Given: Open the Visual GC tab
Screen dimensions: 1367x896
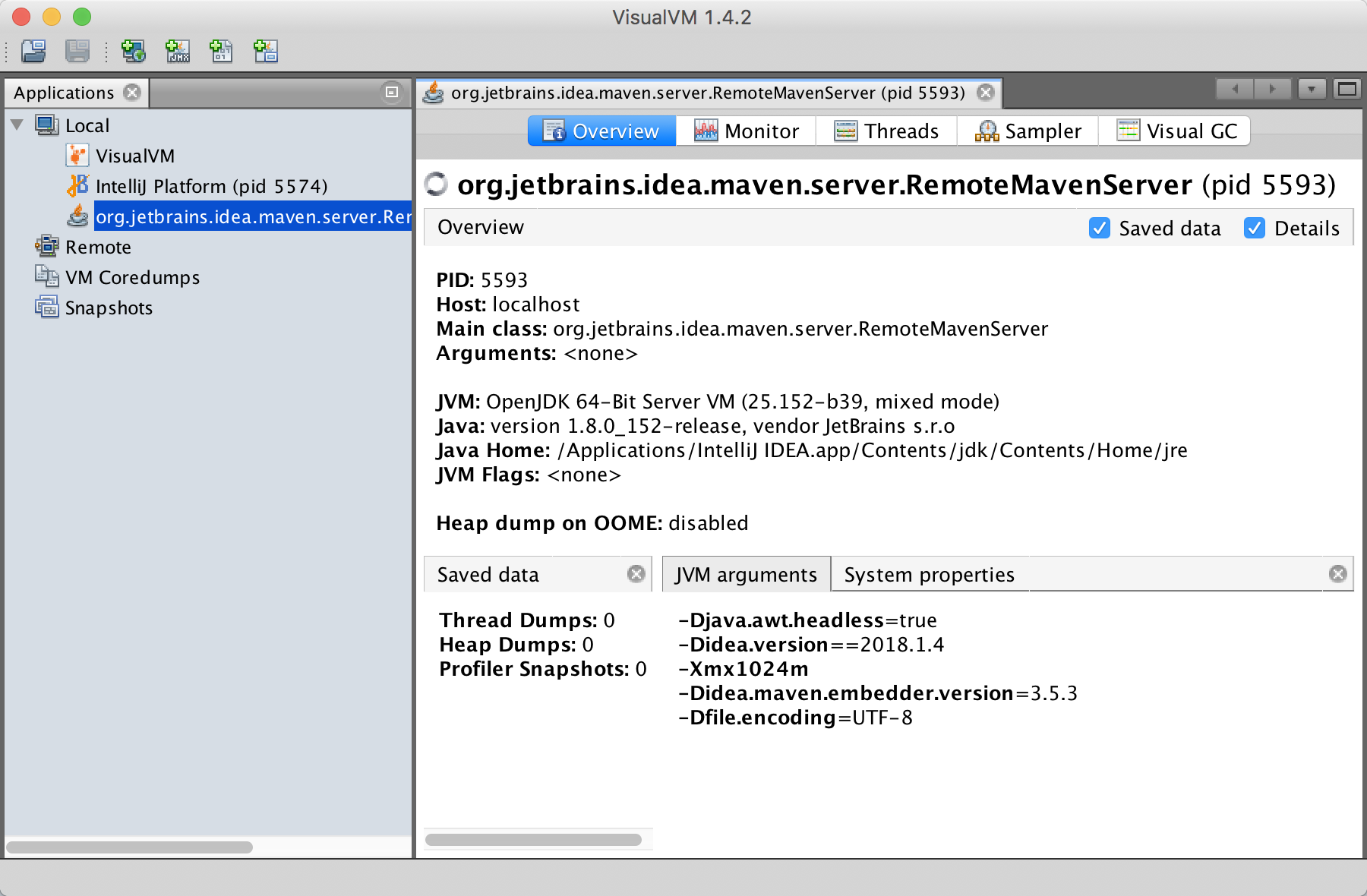Looking at the screenshot, I should (1175, 131).
